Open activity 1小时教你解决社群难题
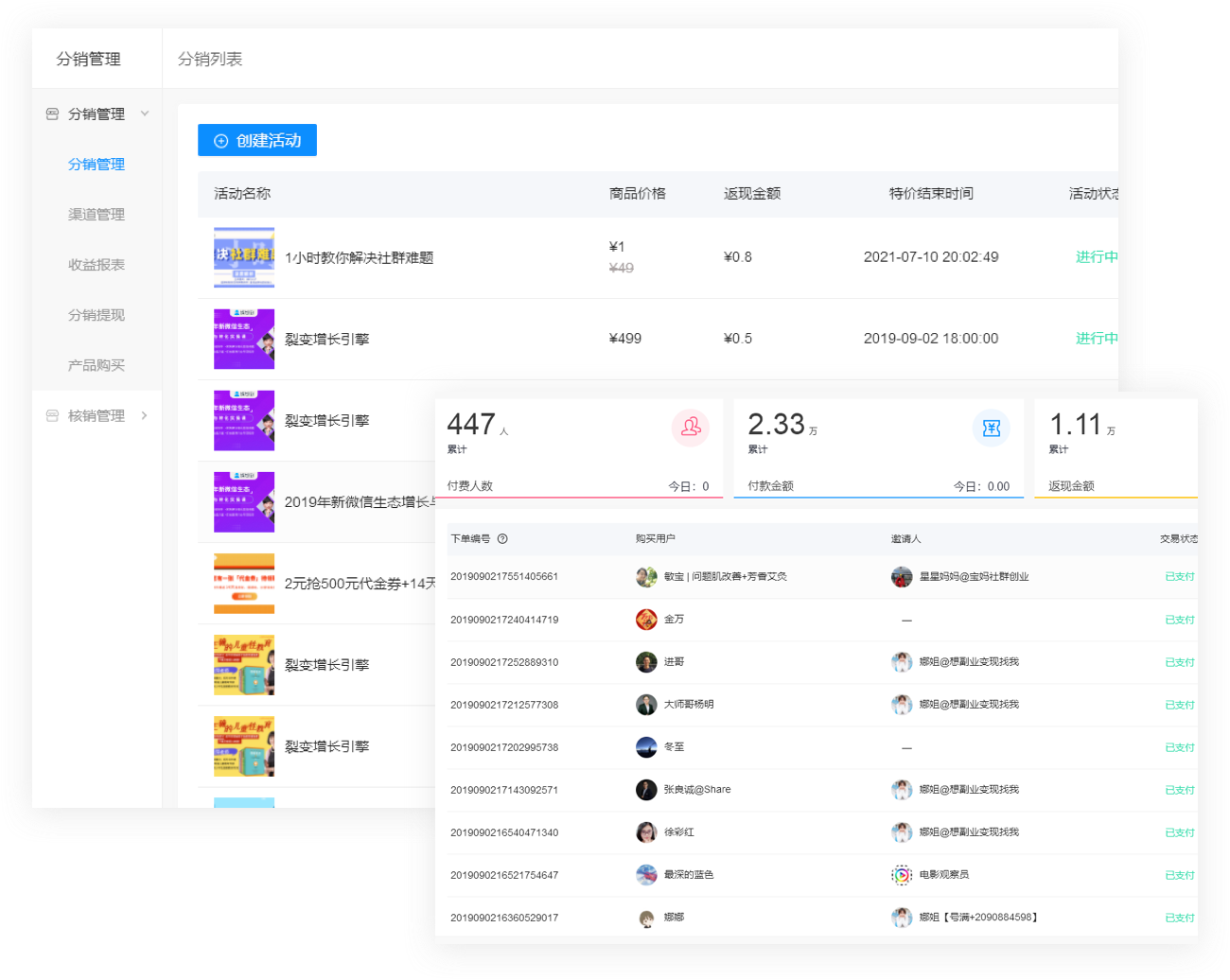The height and width of the screenshot is (980, 1230). (359, 257)
